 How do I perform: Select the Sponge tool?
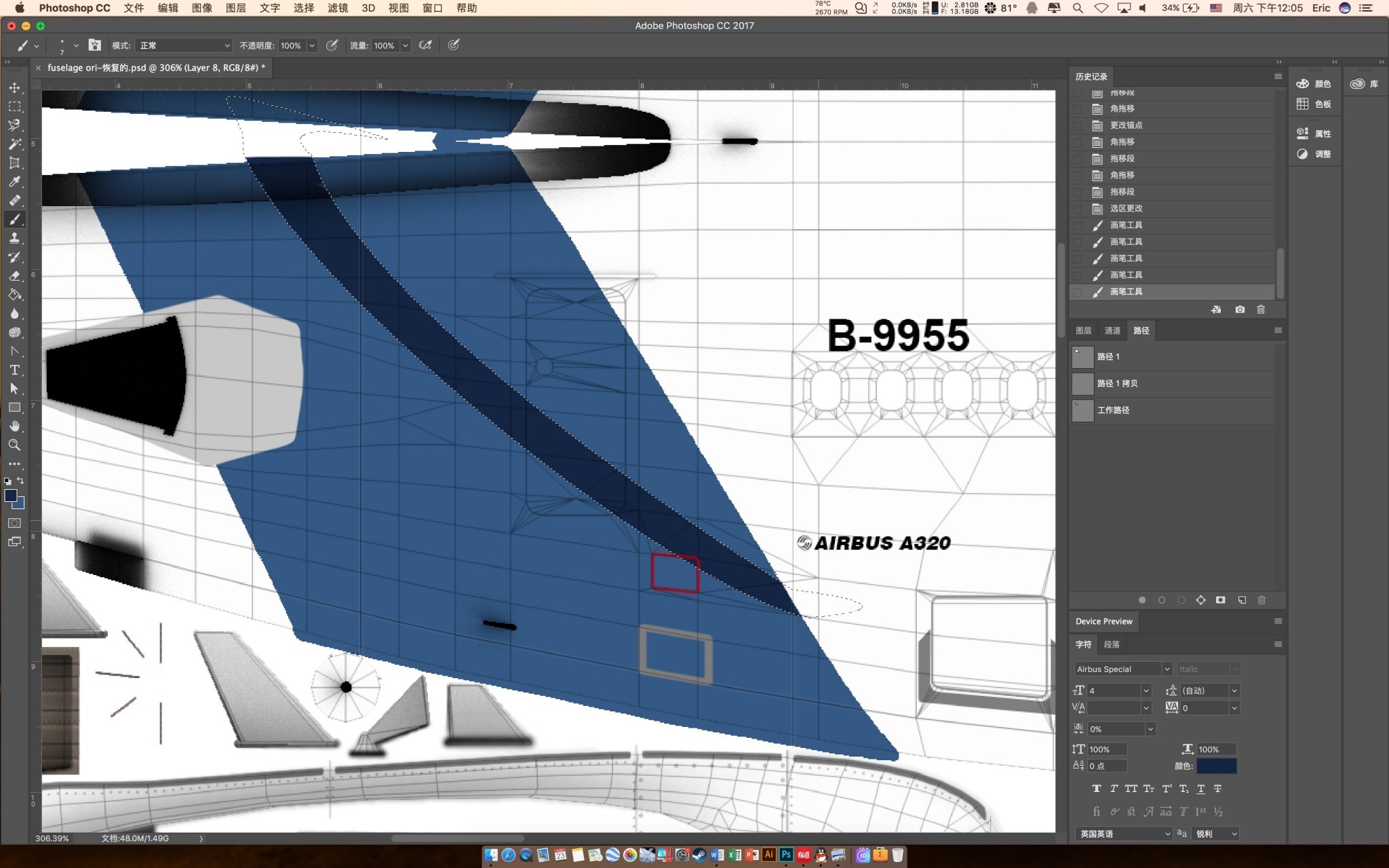point(14,332)
